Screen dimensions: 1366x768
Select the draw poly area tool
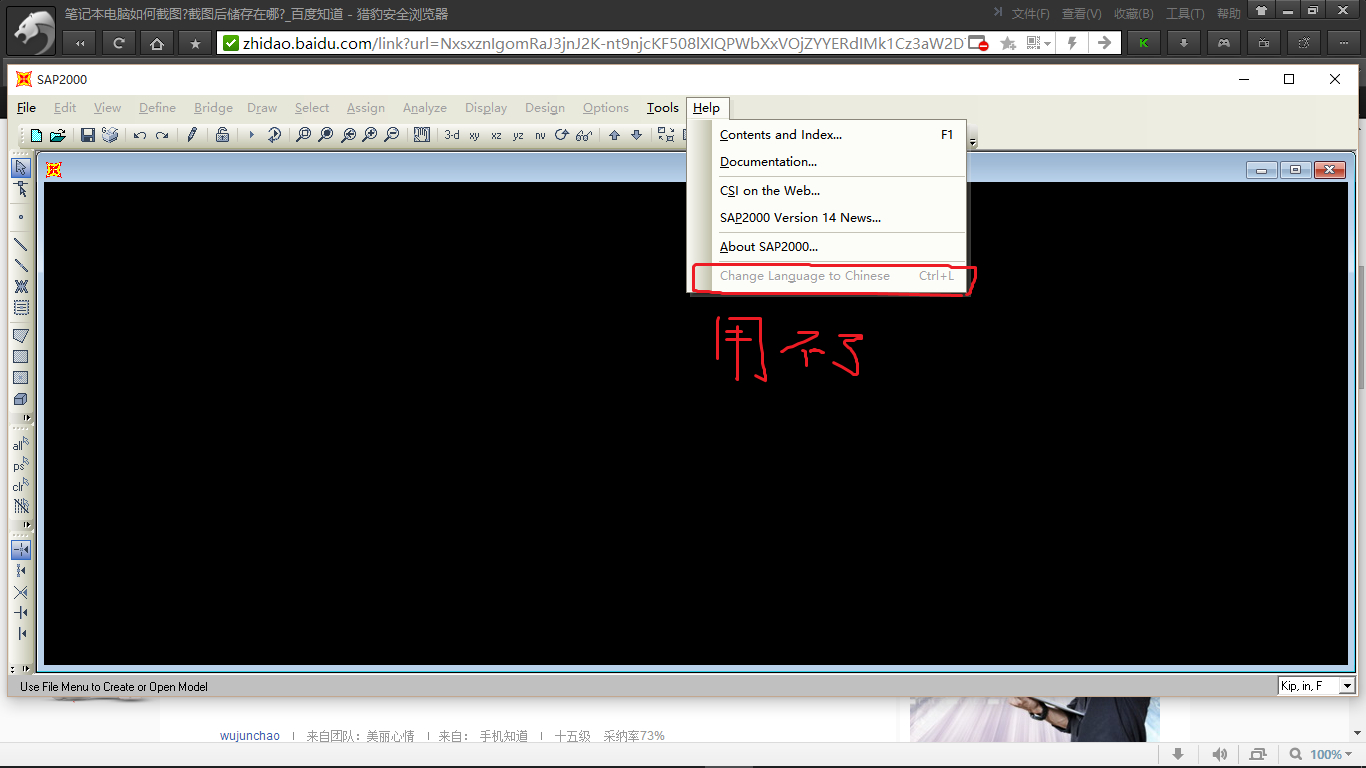coord(21,335)
